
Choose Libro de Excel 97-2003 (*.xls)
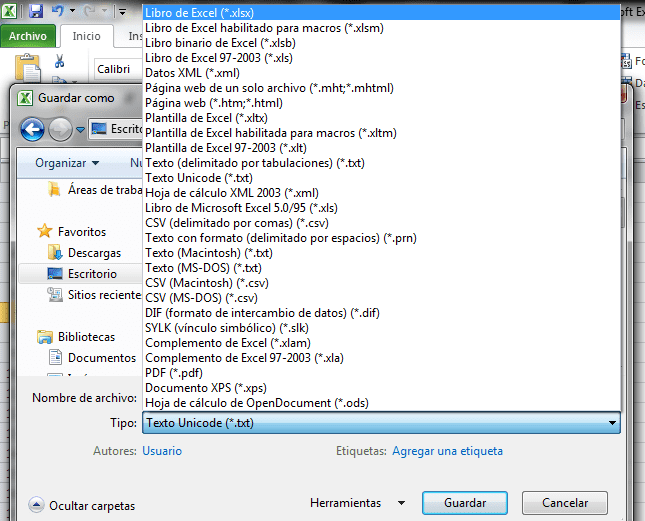pyautogui.click(x=381, y=58)
